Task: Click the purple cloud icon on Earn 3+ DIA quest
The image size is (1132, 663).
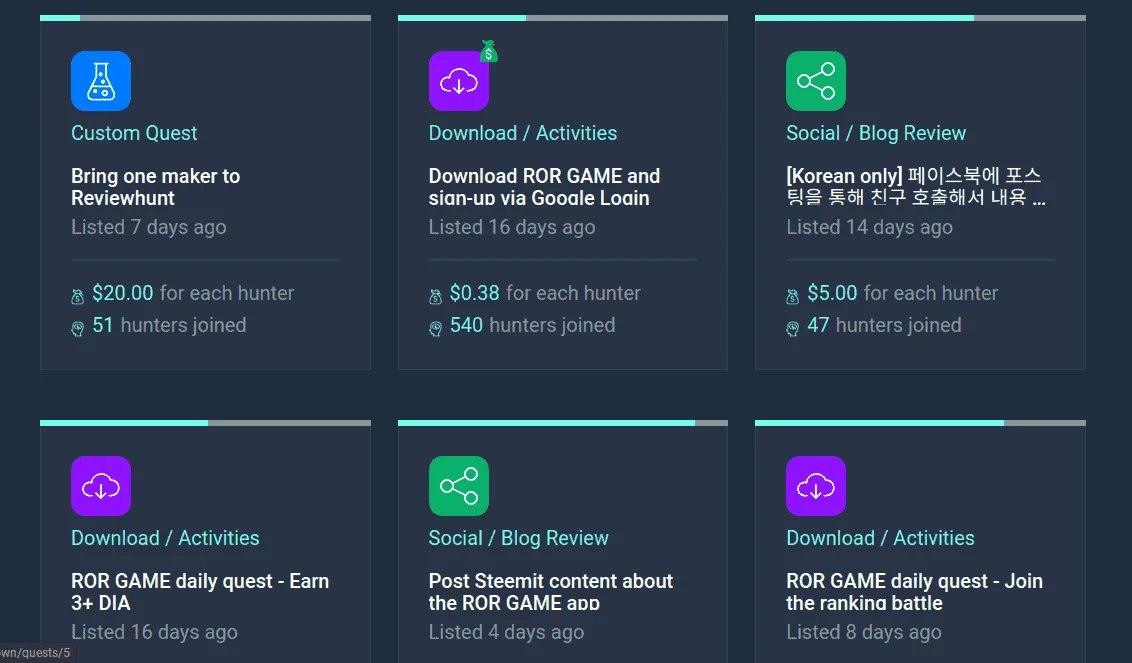Action: point(101,486)
